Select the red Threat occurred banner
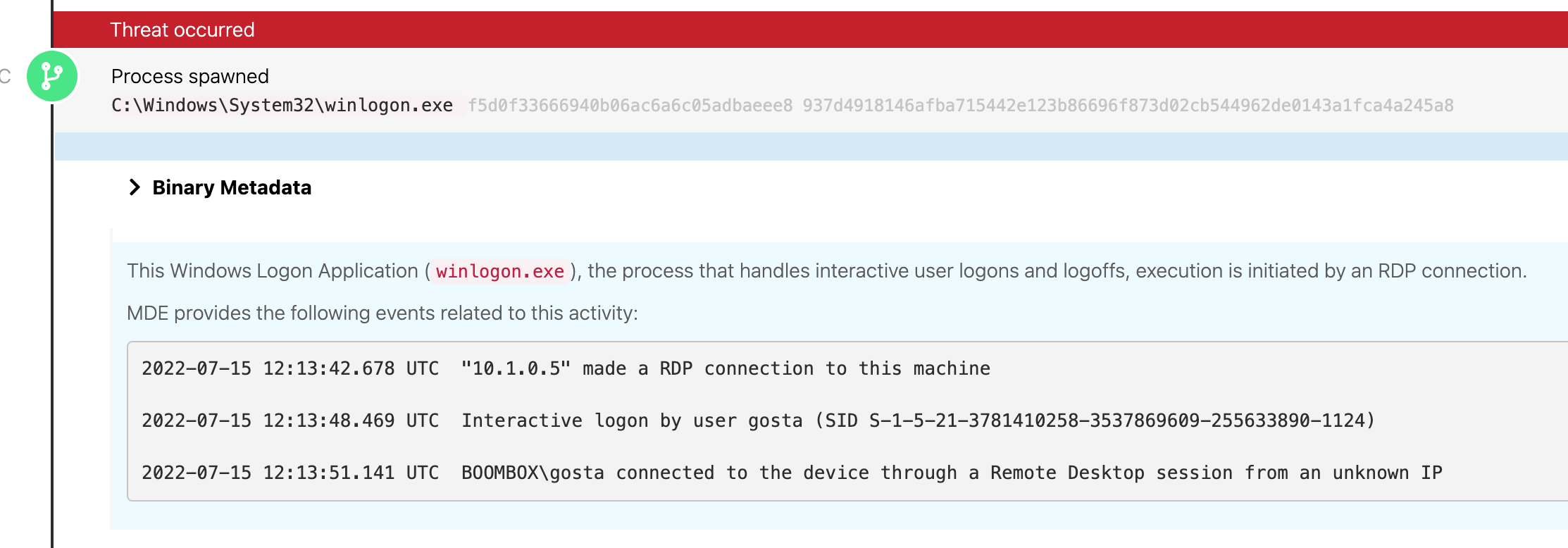 [x=810, y=30]
